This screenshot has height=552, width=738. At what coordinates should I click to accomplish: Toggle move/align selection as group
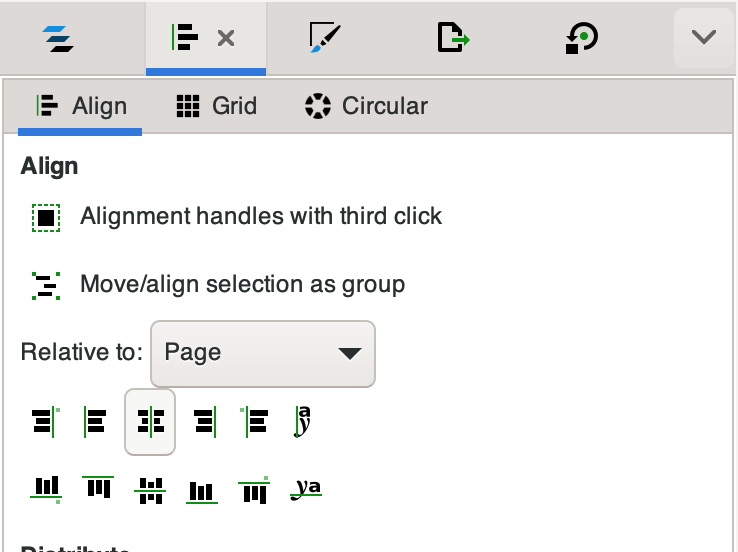(46, 285)
